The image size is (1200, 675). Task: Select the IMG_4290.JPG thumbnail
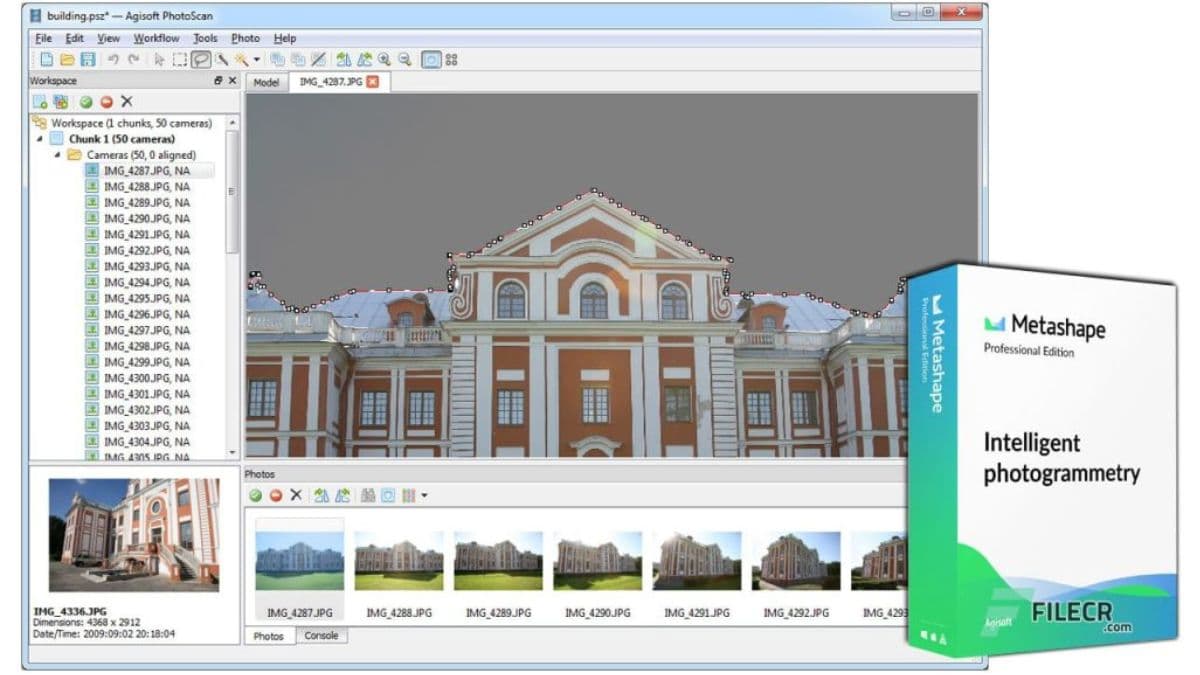597,560
